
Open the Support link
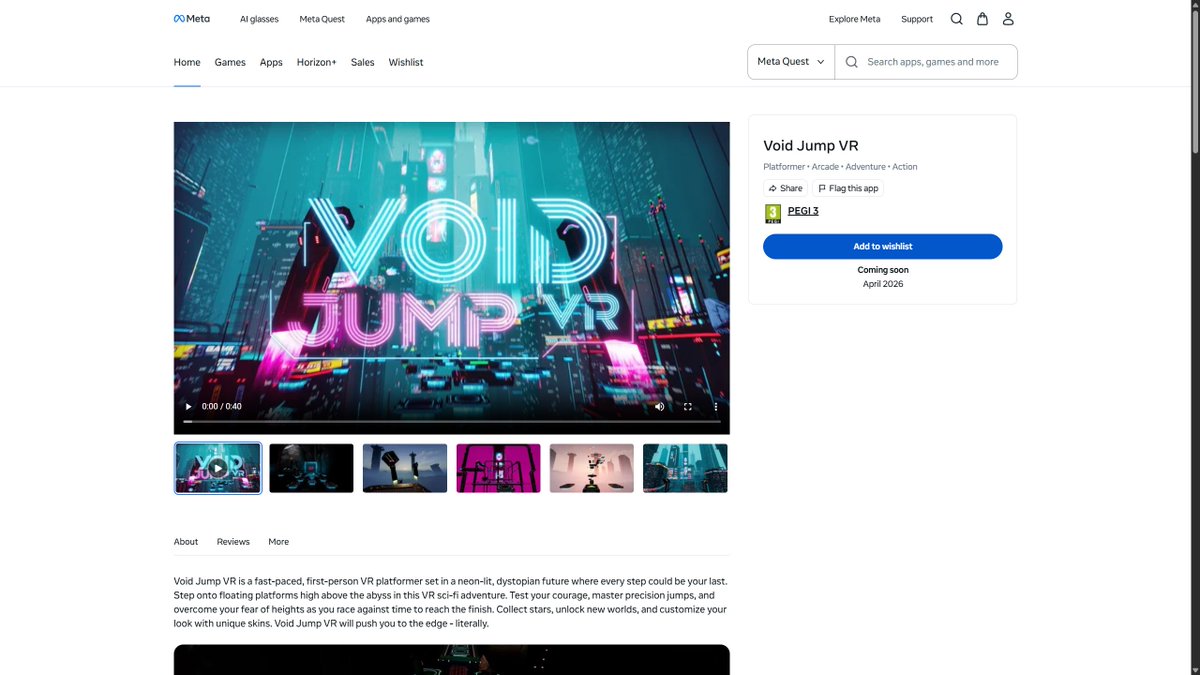pyautogui.click(x=917, y=19)
